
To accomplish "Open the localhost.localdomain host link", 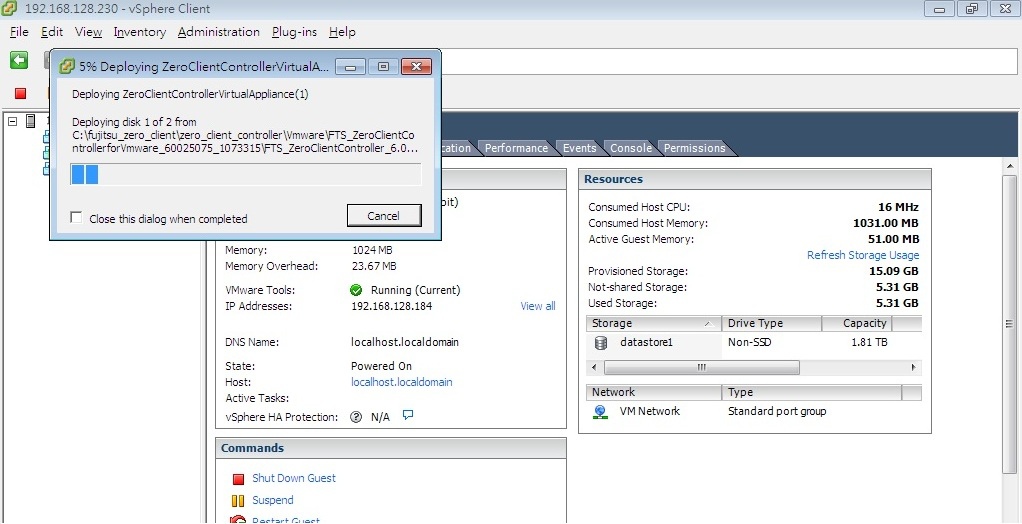I will (402, 382).
